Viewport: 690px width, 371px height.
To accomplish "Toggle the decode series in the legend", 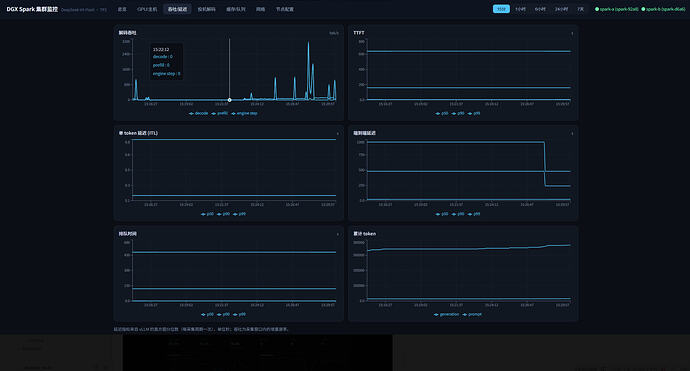I will click(x=198, y=114).
